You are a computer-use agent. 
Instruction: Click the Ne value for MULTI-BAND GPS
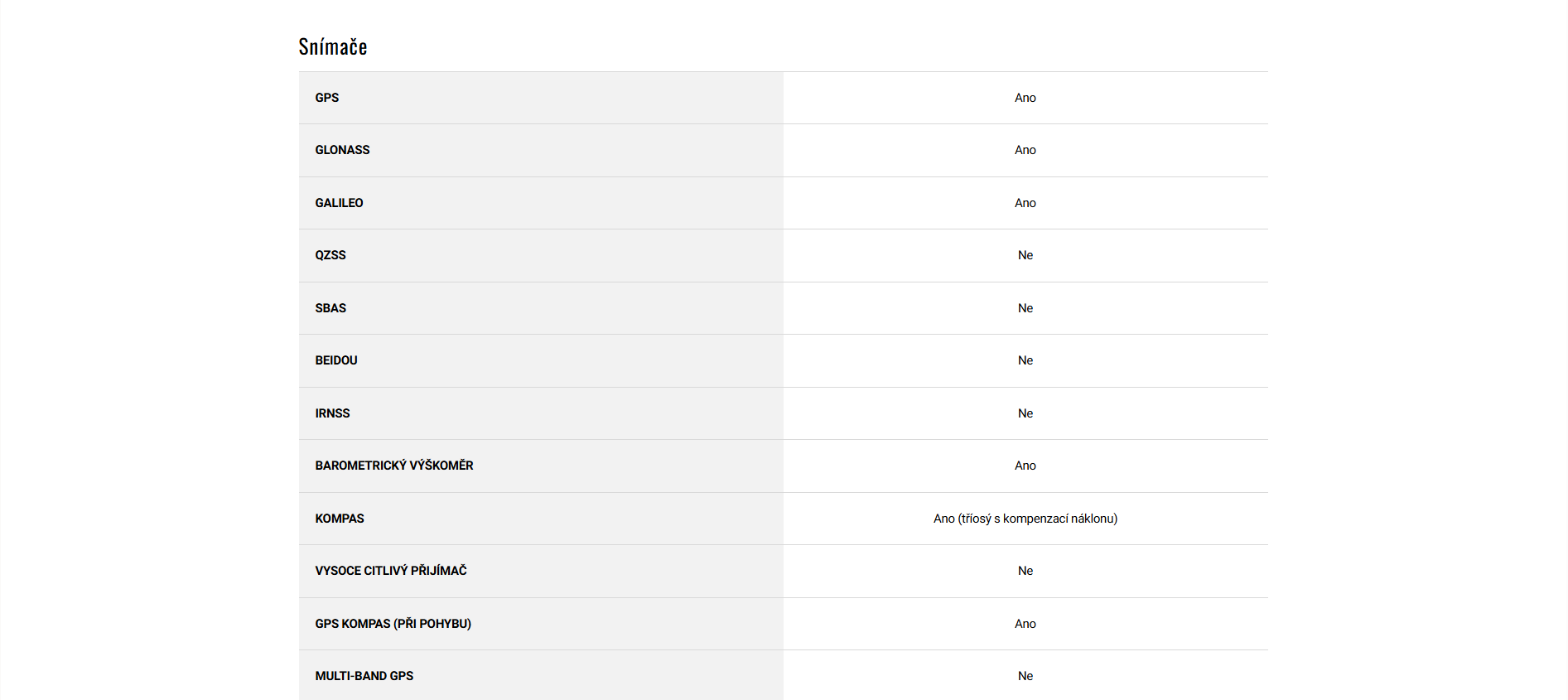pyautogui.click(x=1025, y=676)
